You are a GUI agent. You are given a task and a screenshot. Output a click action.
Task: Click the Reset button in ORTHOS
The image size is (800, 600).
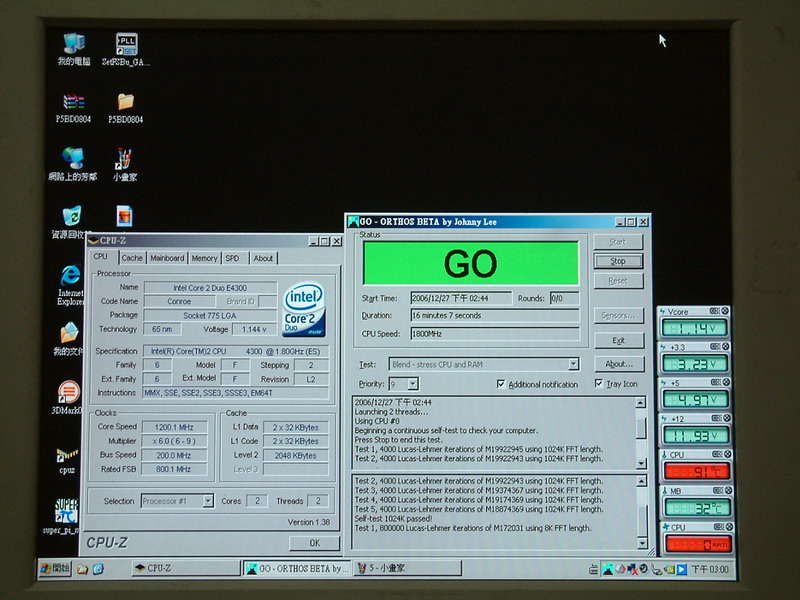(618, 281)
